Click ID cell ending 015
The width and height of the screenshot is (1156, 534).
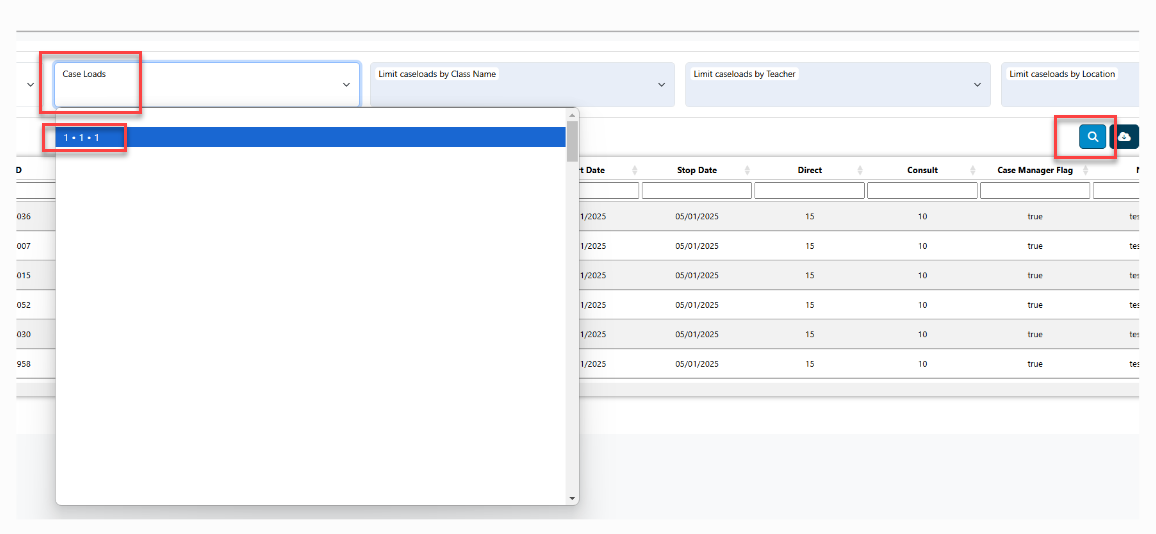(x=23, y=275)
